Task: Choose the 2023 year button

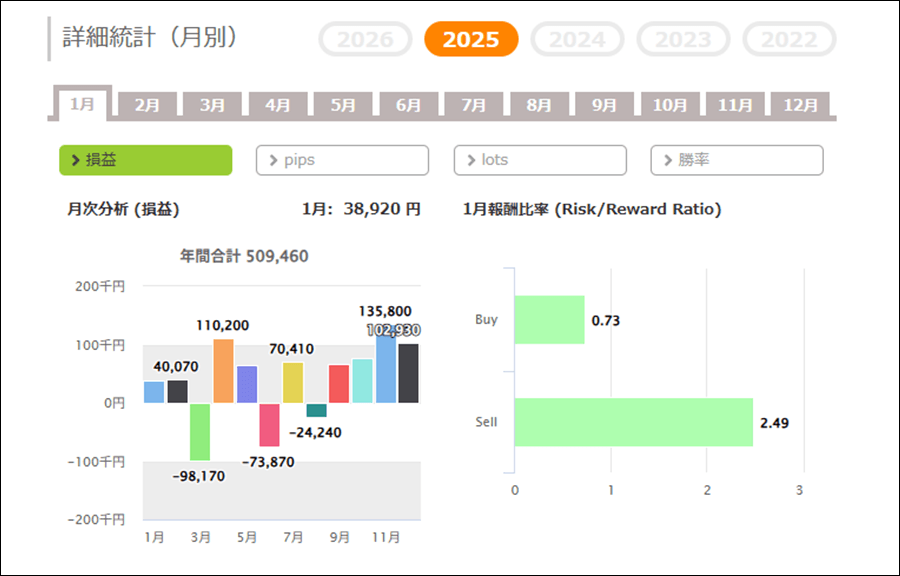Action: pyautogui.click(x=683, y=40)
